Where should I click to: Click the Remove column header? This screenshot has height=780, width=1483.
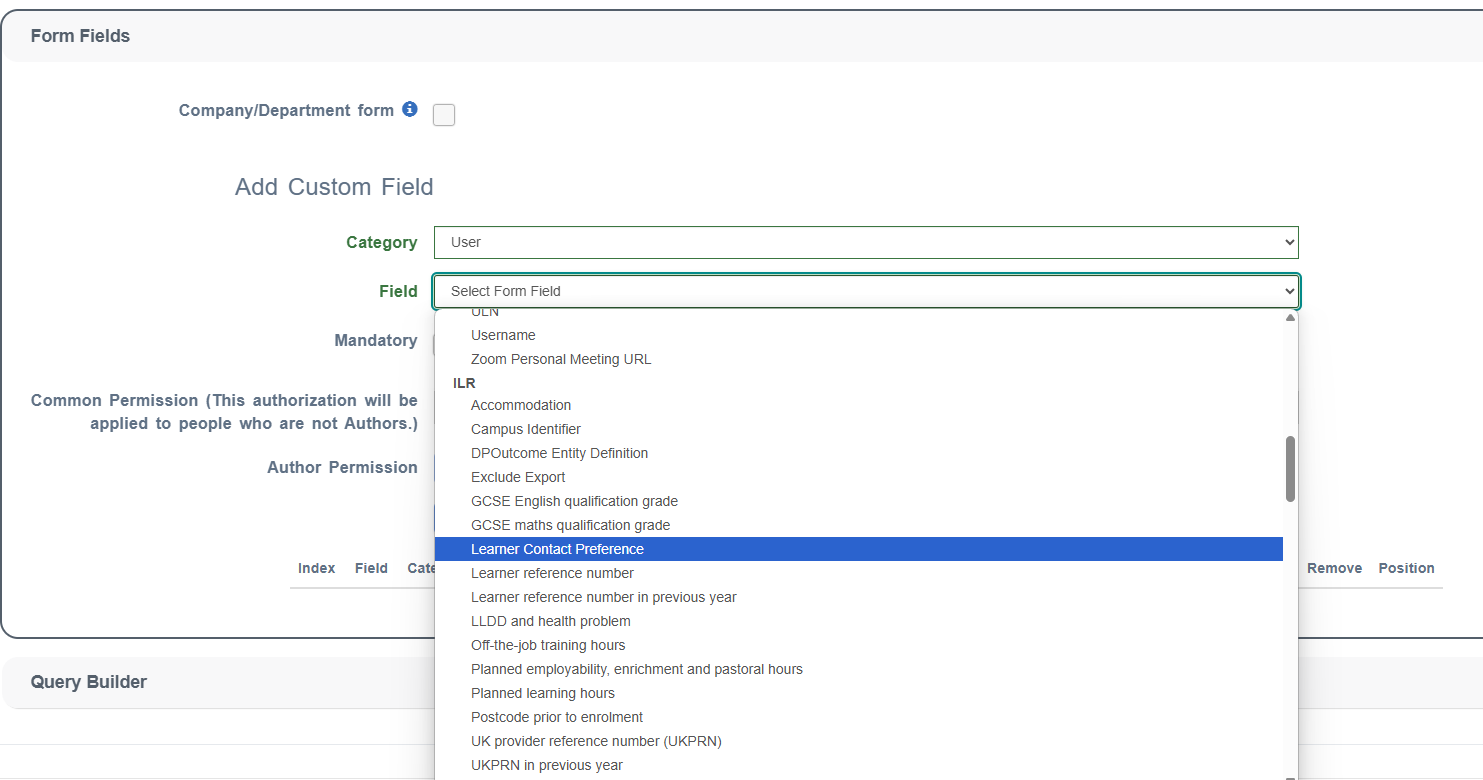coord(1335,568)
